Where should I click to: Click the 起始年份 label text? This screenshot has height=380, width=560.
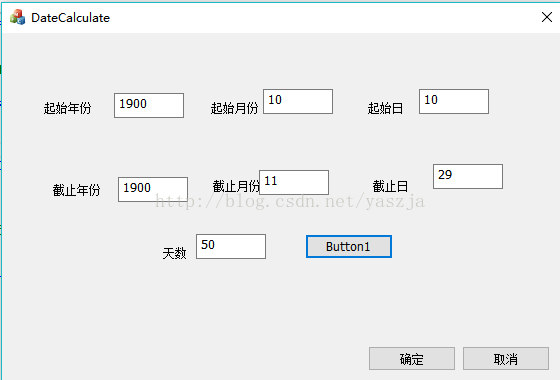[x=68, y=108]
